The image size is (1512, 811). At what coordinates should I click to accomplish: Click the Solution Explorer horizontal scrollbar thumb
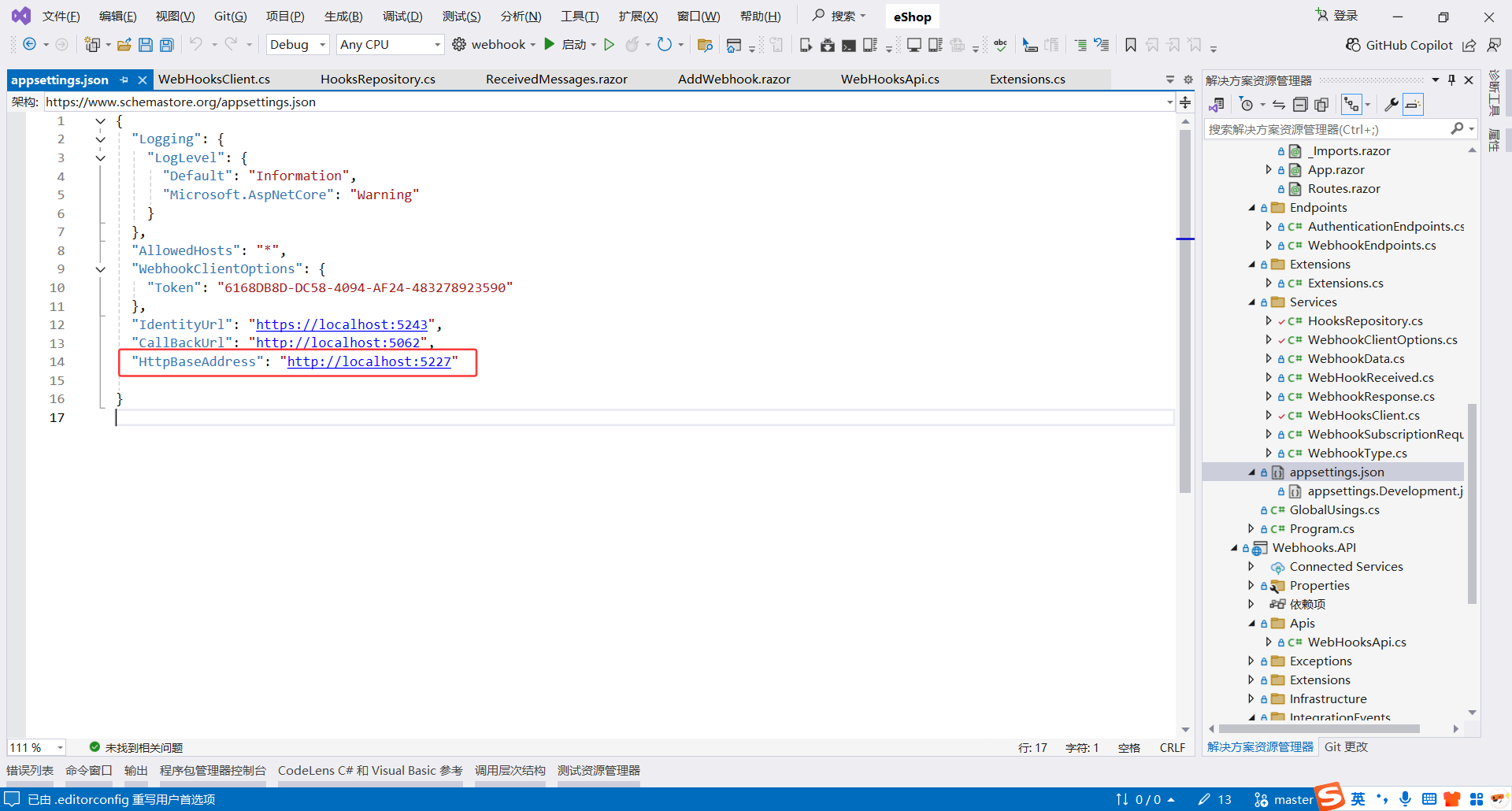(1320, 728)
